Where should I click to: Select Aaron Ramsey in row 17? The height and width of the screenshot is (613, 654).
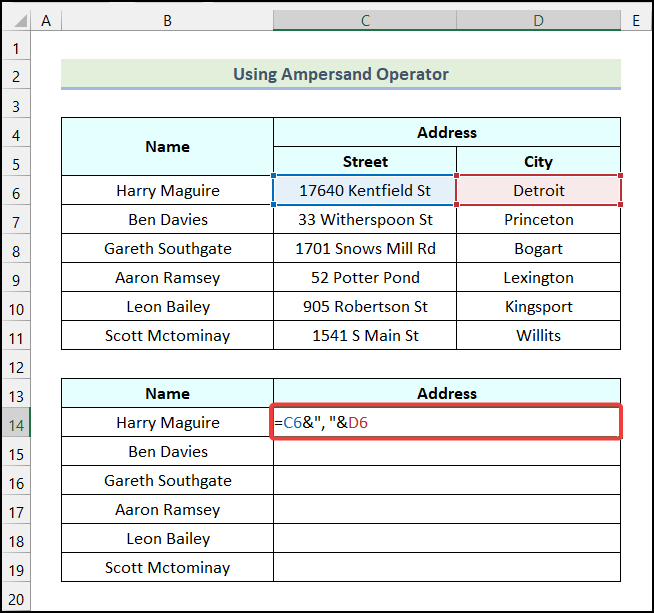pos(167,509)
